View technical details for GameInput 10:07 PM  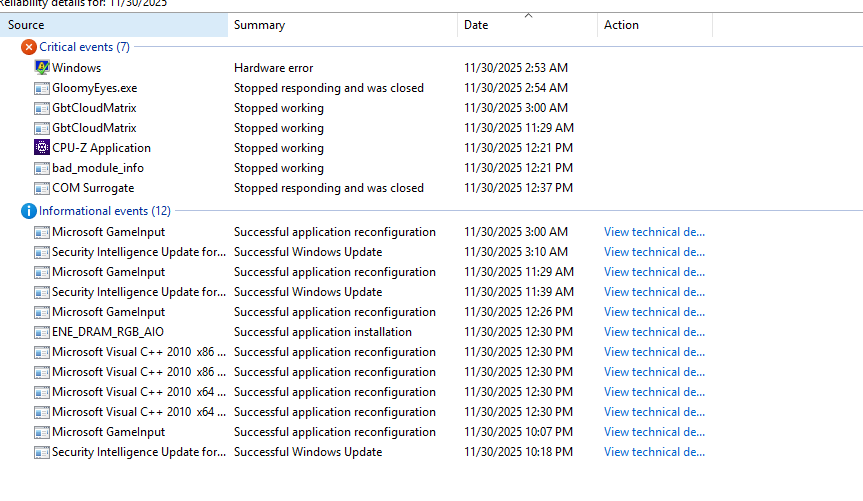coord(654,432)
